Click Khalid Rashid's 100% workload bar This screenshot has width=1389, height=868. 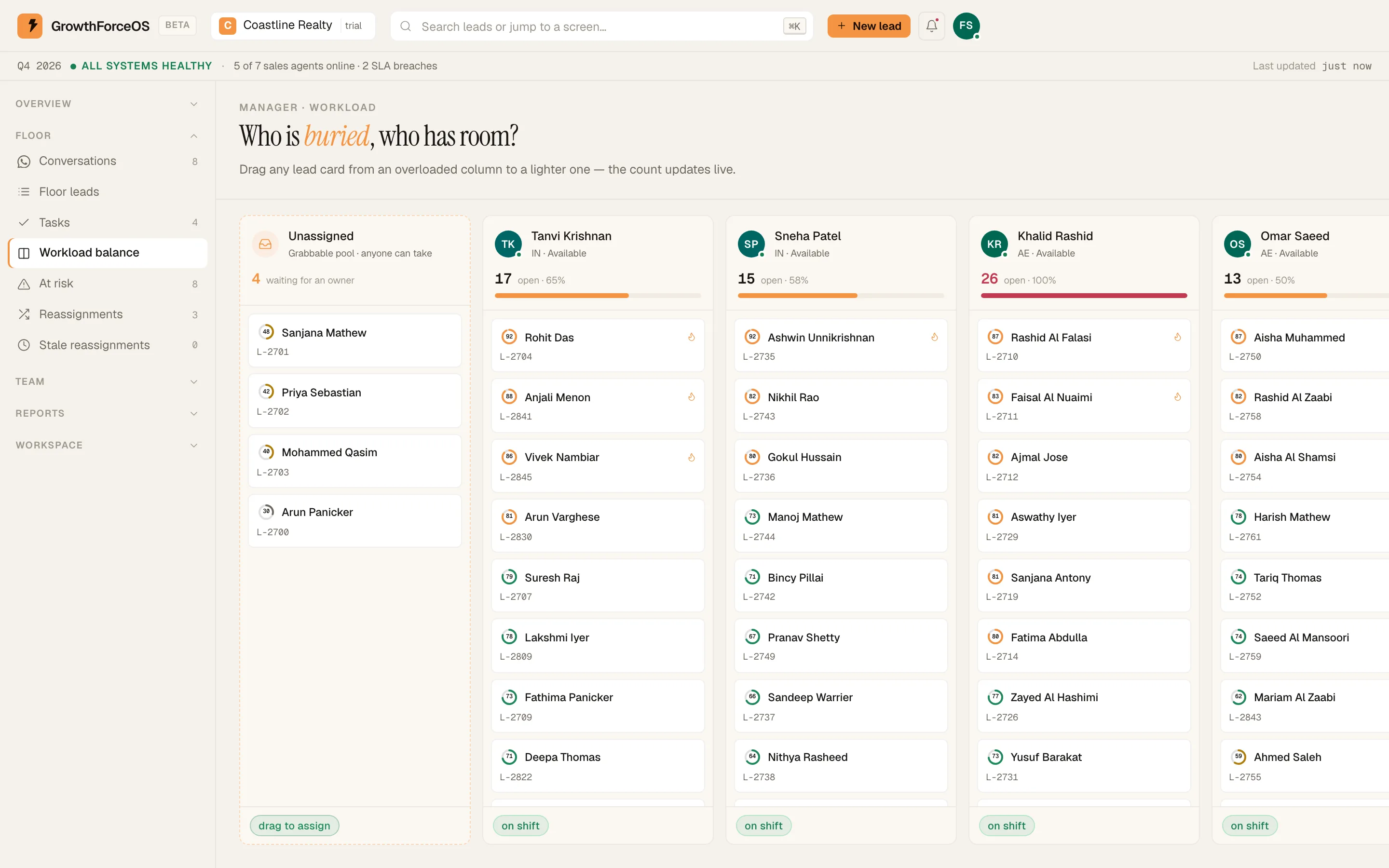click(x=1084, y=296)
